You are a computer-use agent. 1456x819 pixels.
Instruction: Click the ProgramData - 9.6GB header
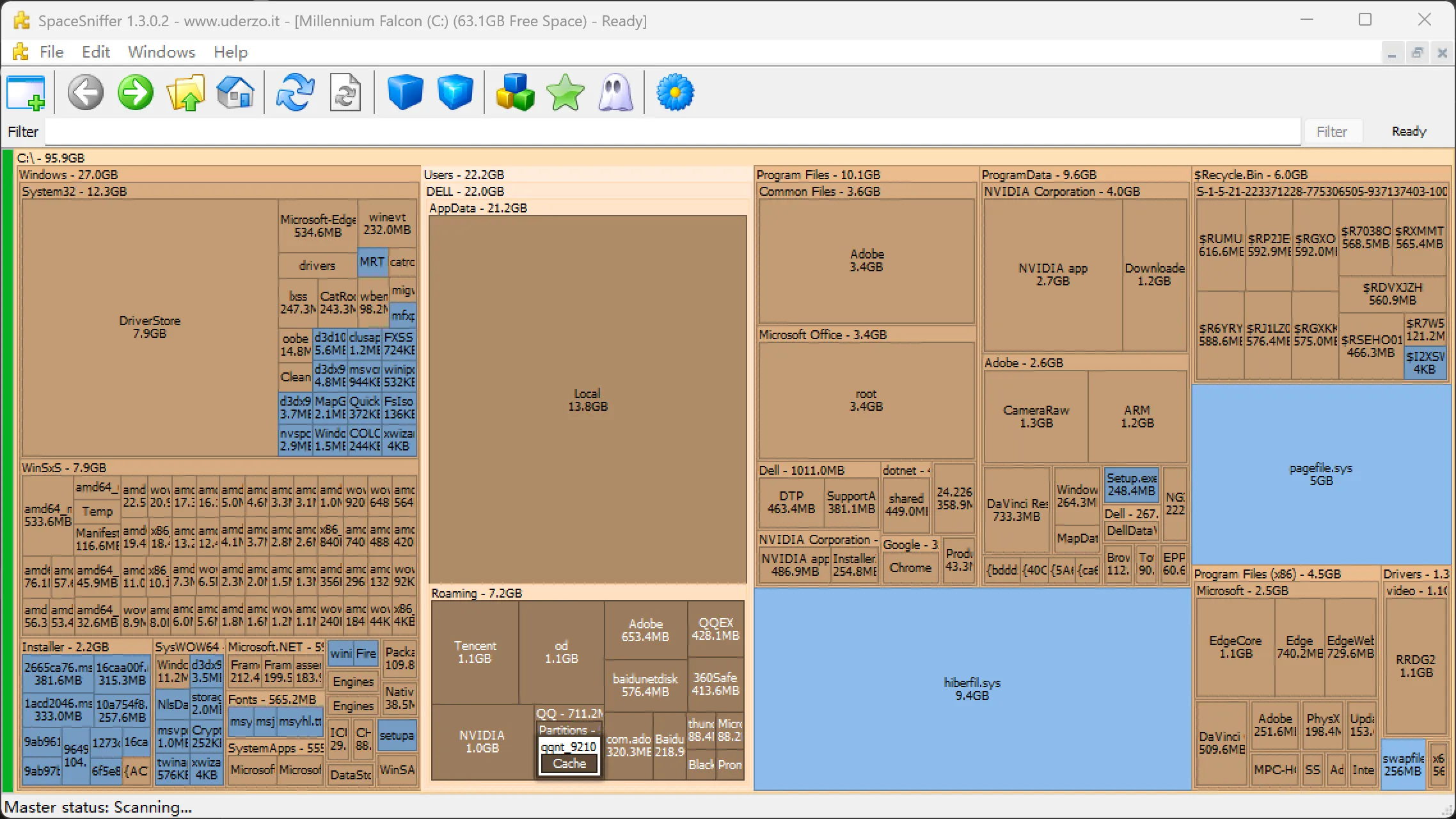(x=1039, y=175)
